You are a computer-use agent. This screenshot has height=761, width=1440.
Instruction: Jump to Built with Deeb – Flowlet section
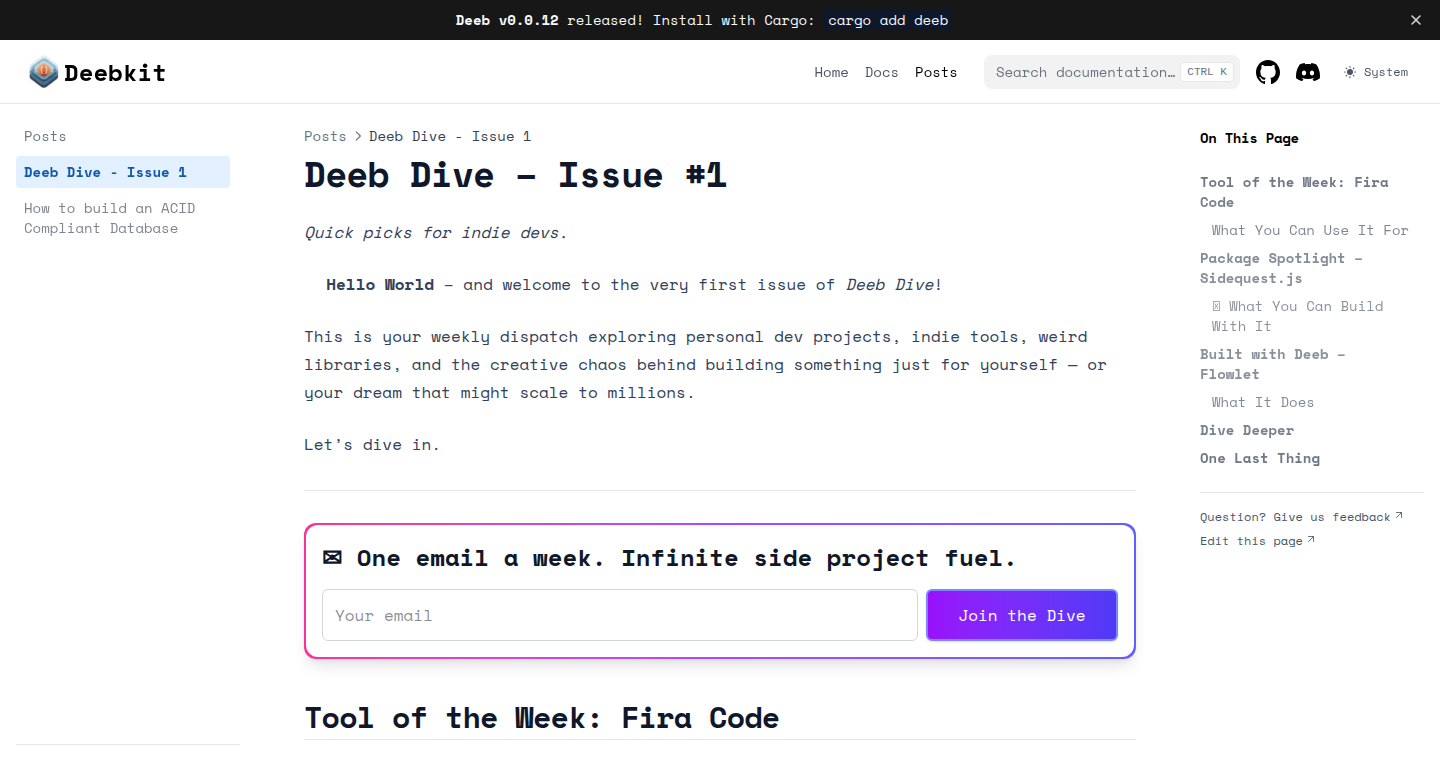pos(1273,364)
